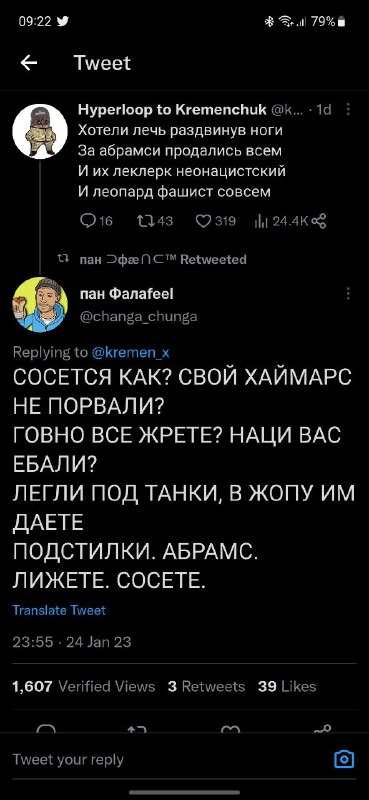Open camera icon in reply bar
The height and width of the screenshot is (800, 369).
click(343, 759)
